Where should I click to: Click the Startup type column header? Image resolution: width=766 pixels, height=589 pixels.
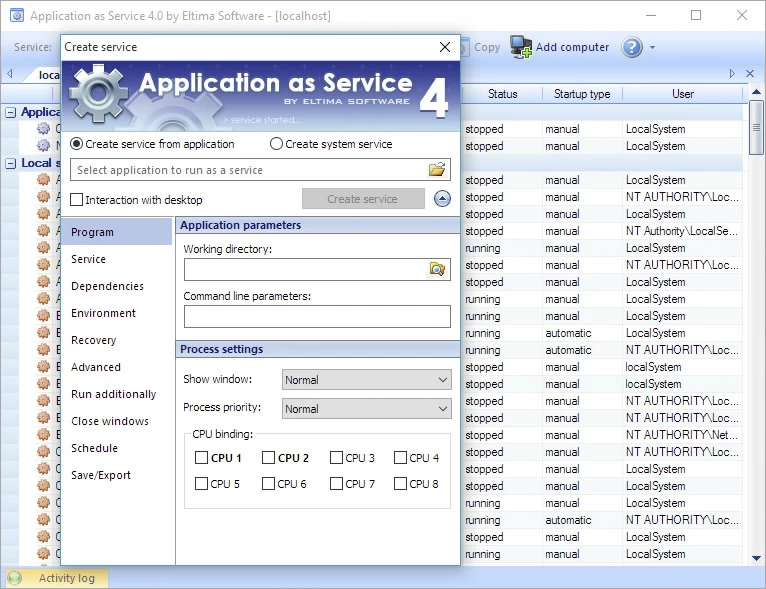pos(582,94)
